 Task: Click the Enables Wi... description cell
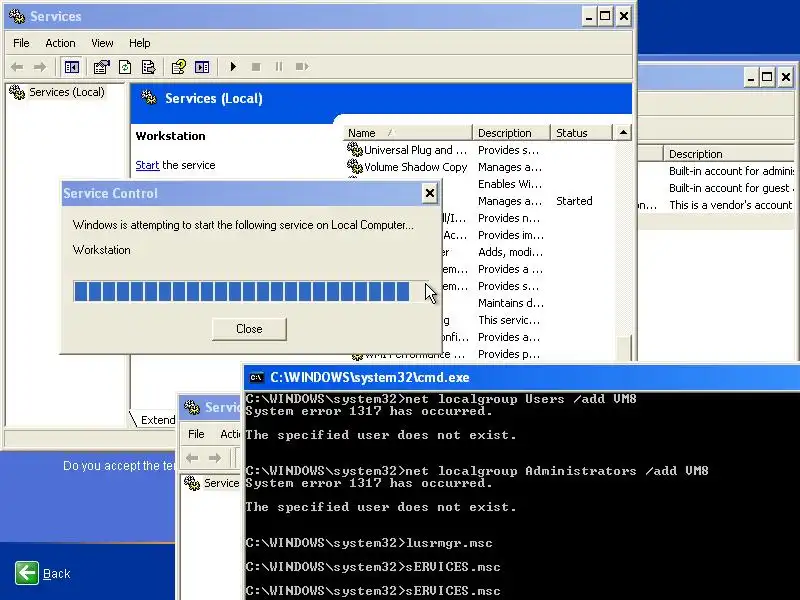510,184
